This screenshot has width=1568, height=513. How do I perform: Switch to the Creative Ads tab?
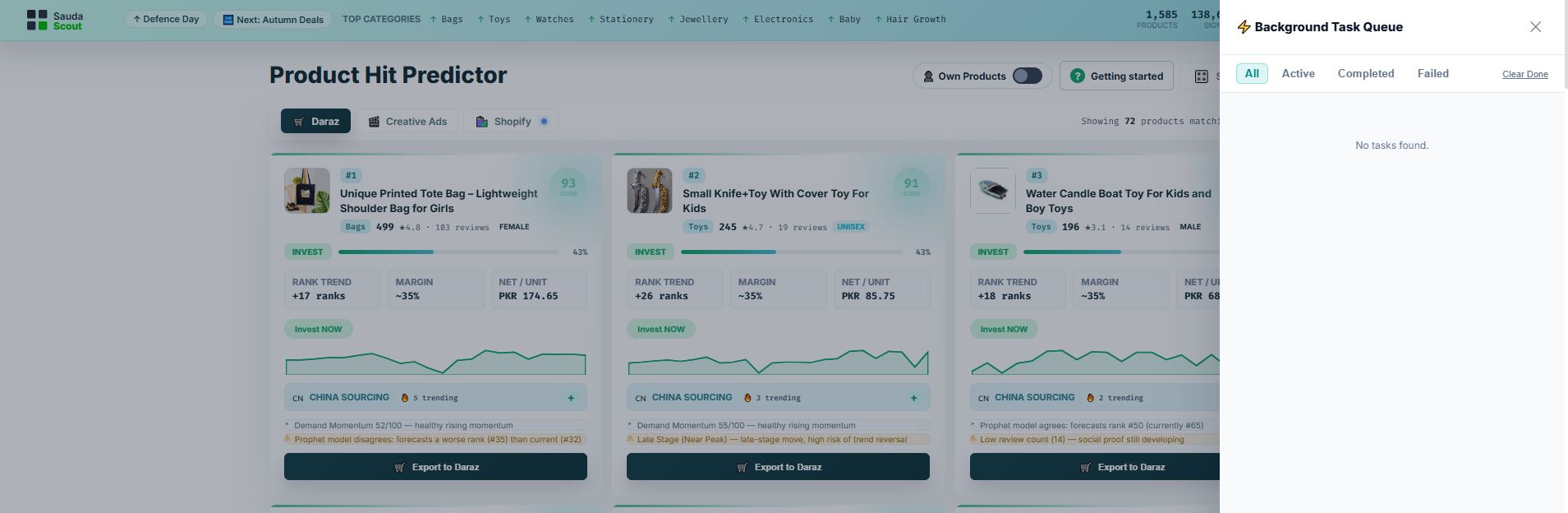[407, 121]
